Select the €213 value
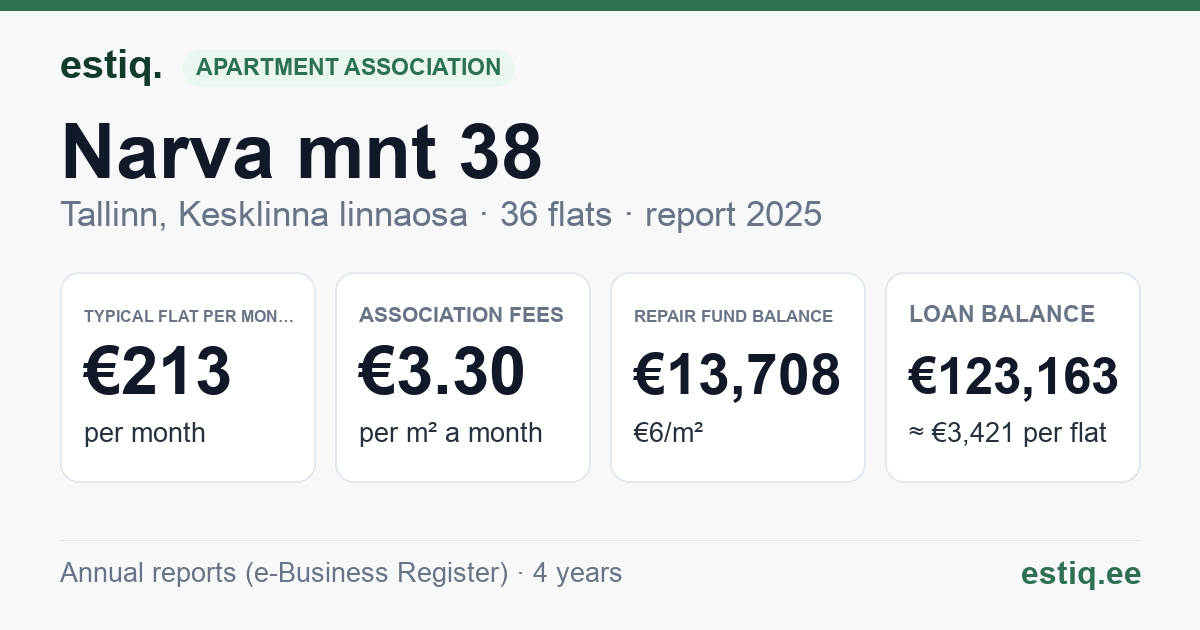 coord(157,372)
